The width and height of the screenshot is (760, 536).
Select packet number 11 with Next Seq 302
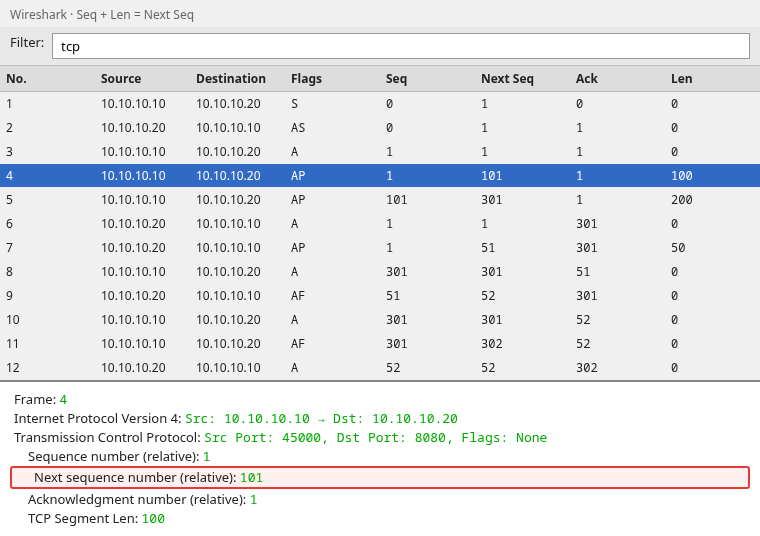click(380, 344)
